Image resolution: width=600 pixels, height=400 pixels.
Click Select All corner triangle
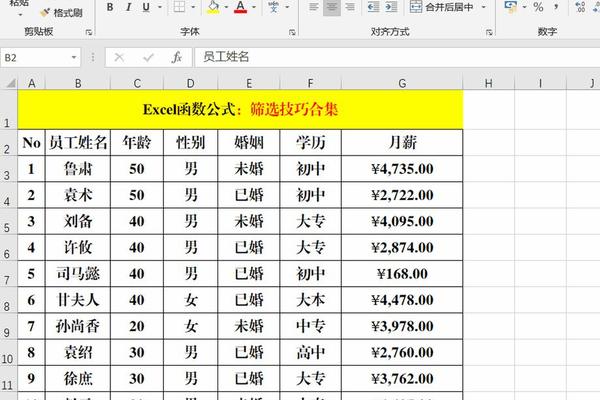coord(9,83)
